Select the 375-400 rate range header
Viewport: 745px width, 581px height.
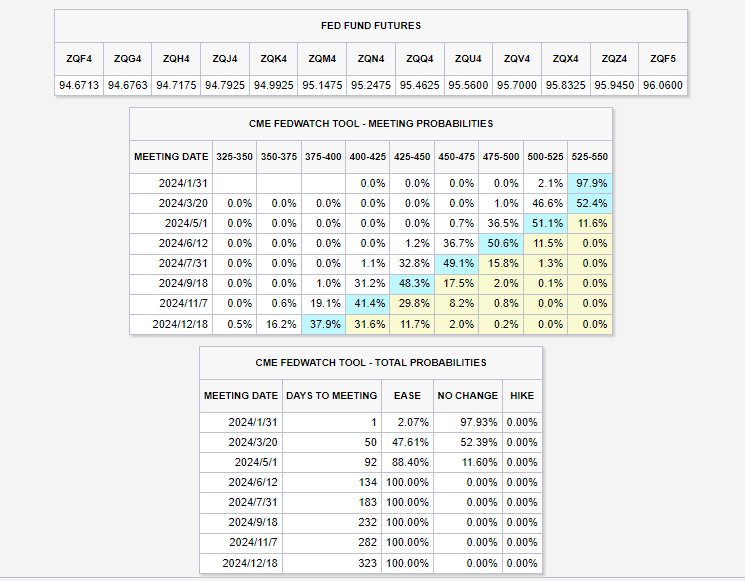(x=323, y=157)
